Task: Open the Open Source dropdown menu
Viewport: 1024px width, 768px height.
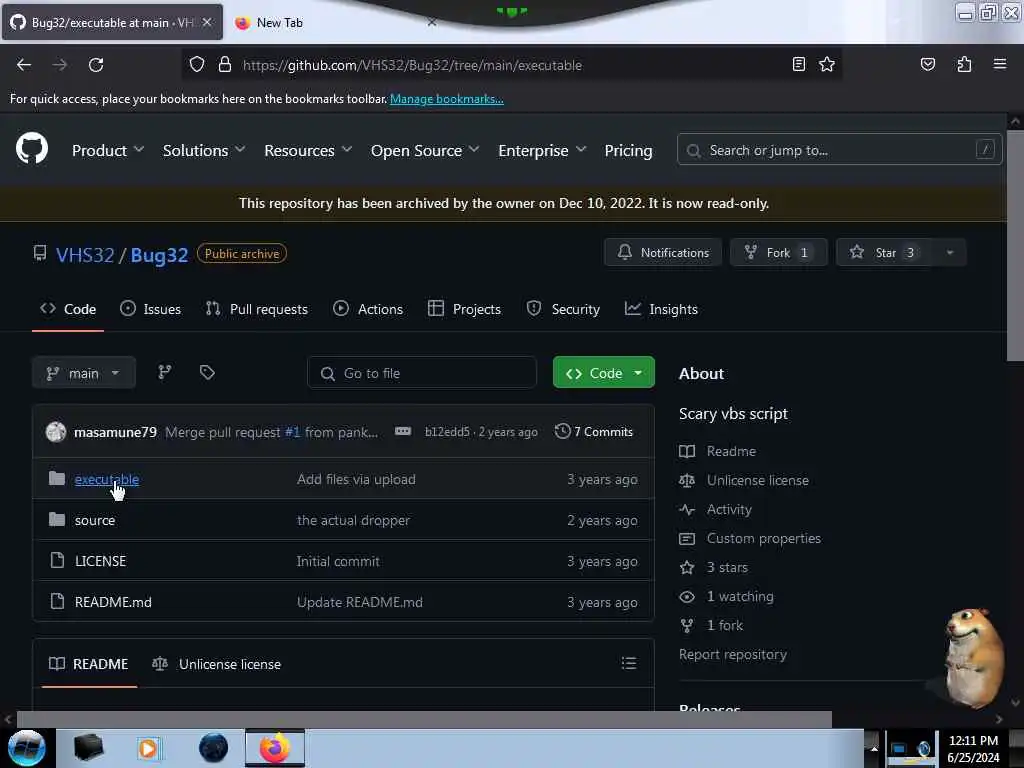Action: (x=424, y=150)
